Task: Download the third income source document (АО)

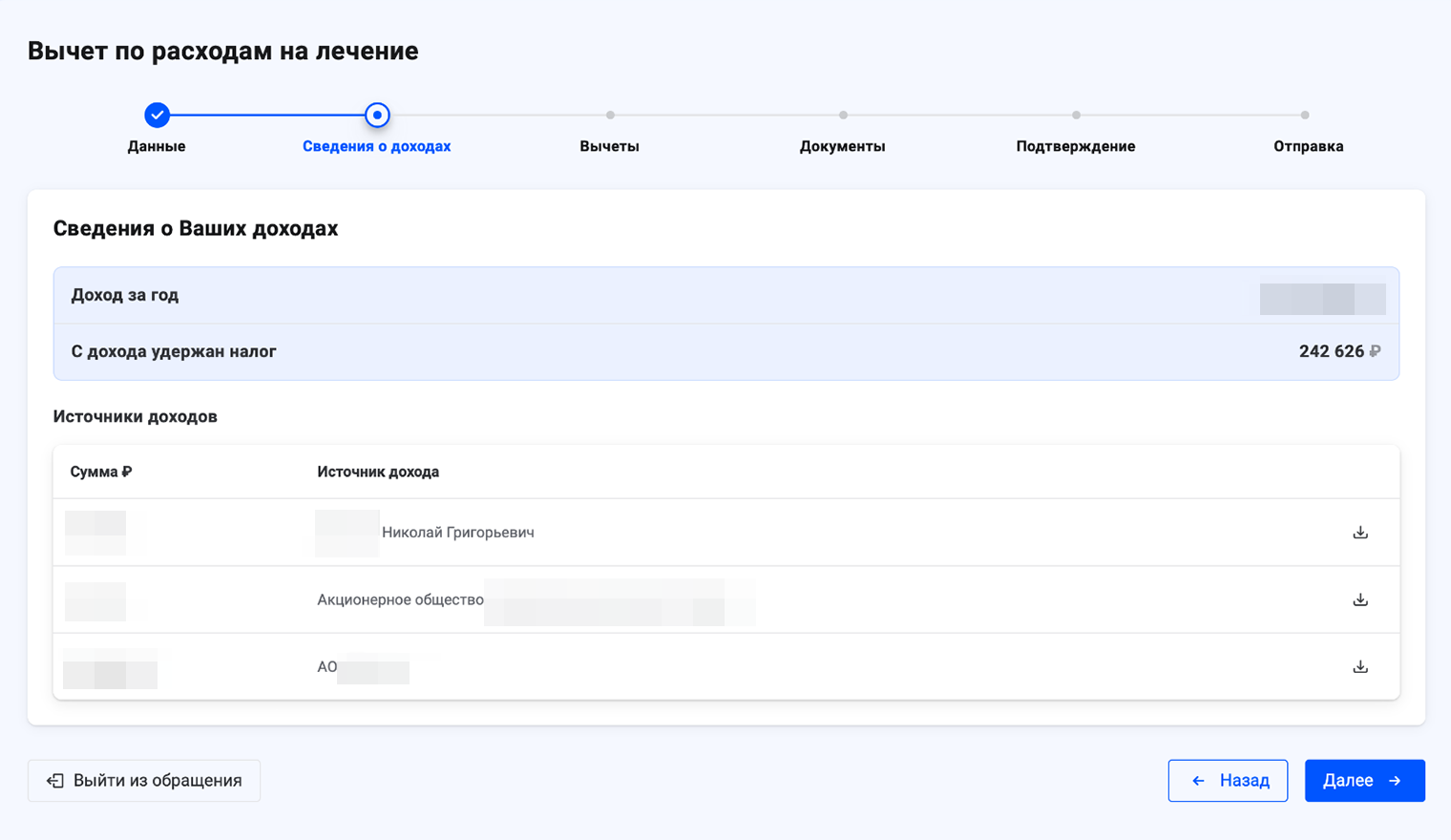Action: click(1359, 666)
